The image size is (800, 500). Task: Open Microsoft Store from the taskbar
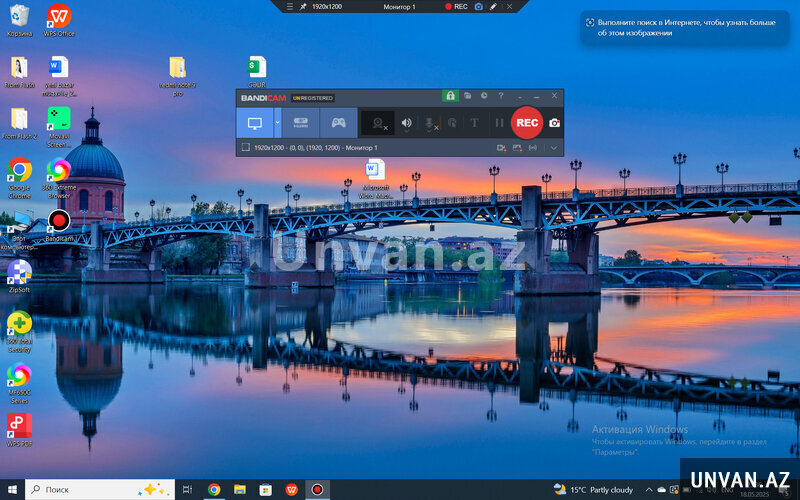tap(266, 489)
